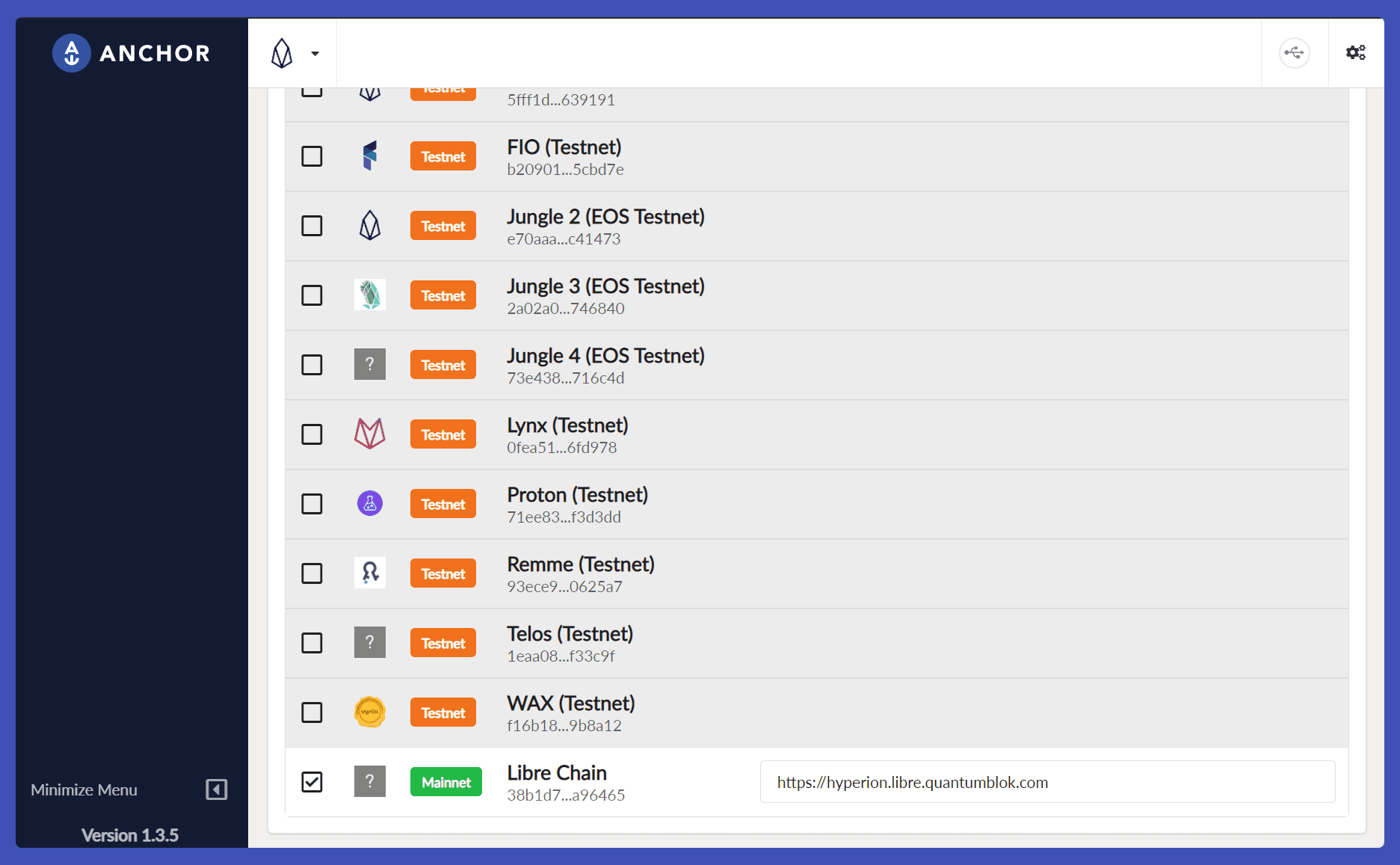Screen dimensions: 1400x865
Task: Click the Testnet badge for Lynx
Action: [x=443, y=434]
